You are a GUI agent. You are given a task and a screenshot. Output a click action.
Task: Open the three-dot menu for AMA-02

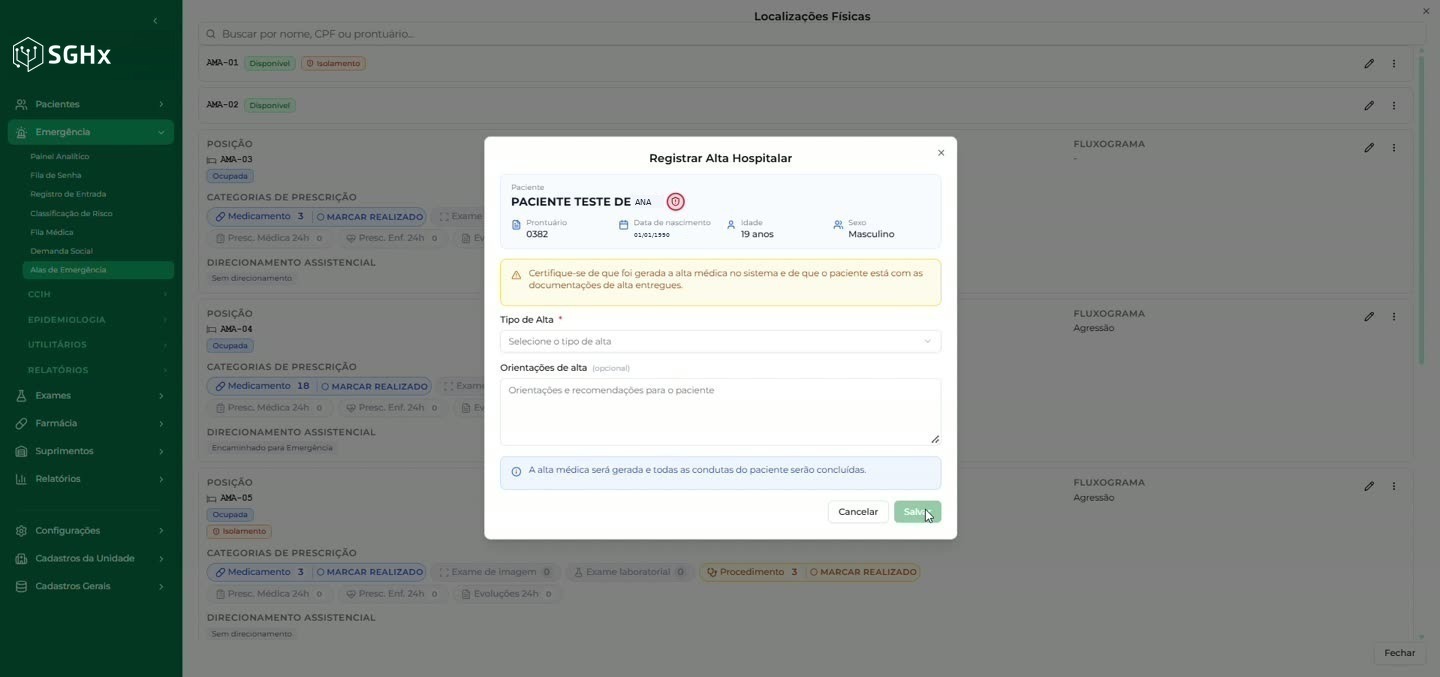[x=1394, y=105]
